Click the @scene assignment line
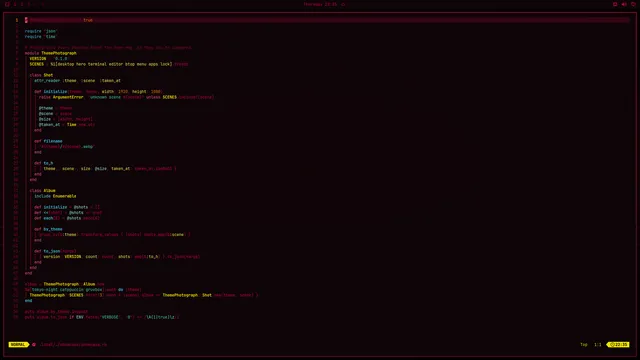 tap(56, 113)
